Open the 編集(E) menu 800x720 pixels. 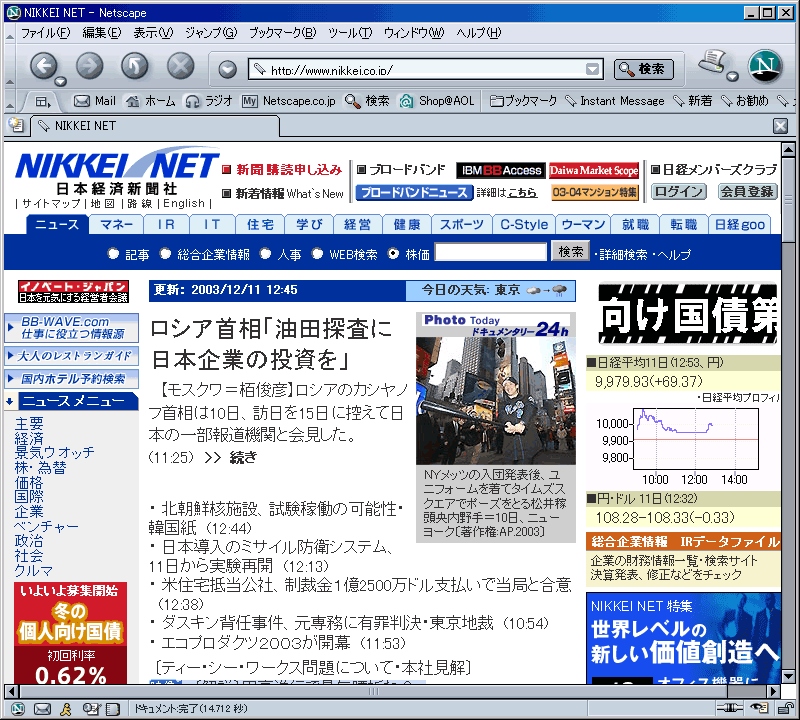coord(102,33)
